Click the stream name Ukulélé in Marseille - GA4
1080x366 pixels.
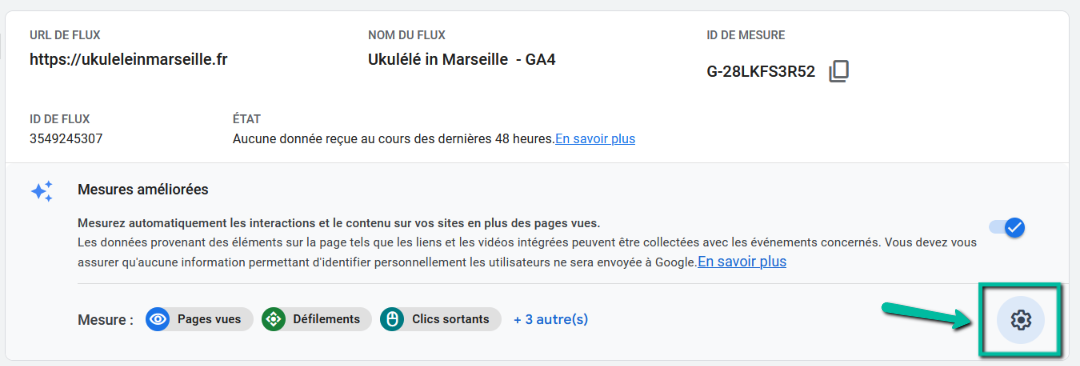[461, 60]
